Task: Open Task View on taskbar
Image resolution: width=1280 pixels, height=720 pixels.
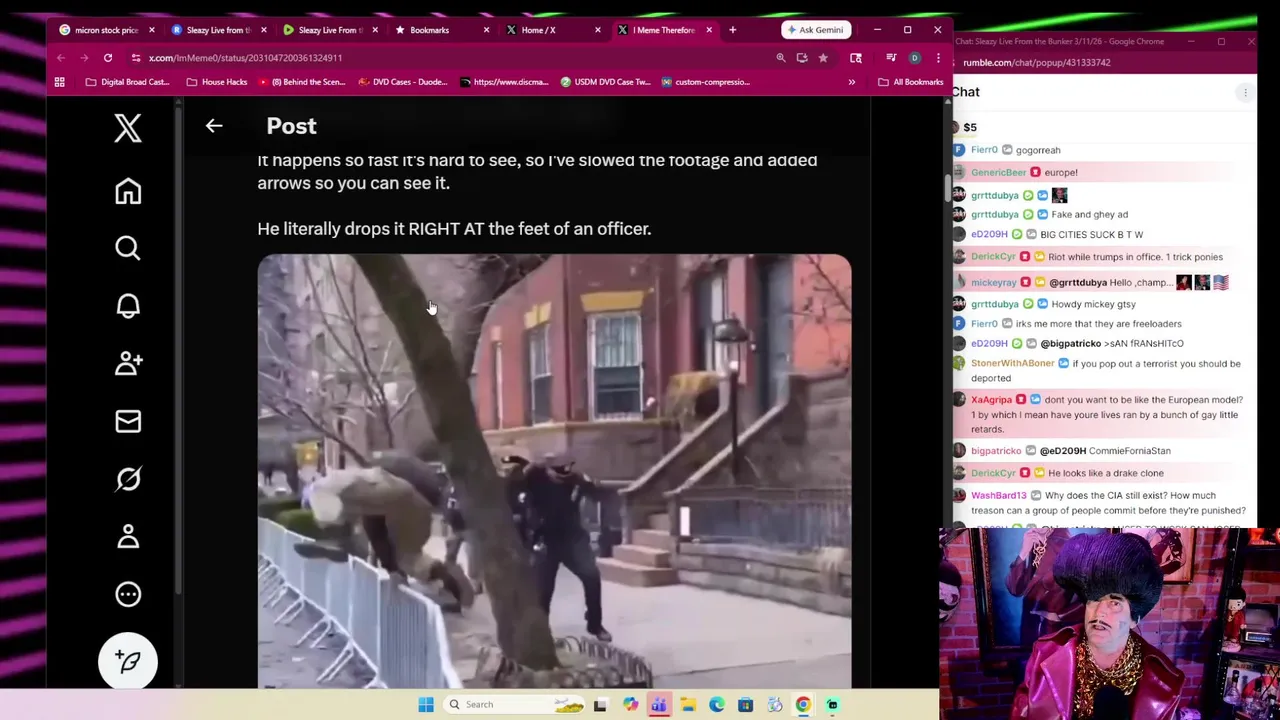Action: [x=600, y=705]
